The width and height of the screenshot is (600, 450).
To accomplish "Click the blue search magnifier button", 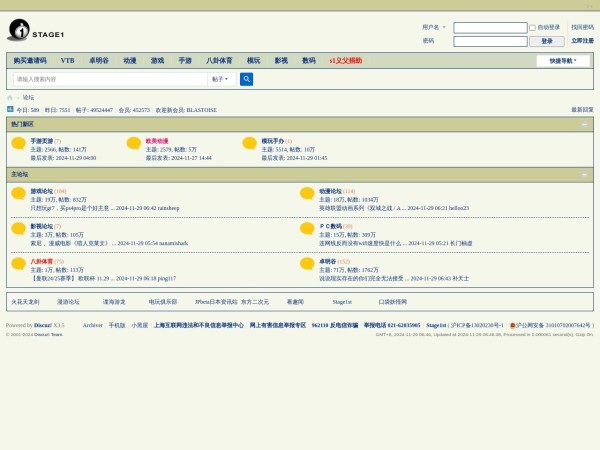I will coord(246,79).
